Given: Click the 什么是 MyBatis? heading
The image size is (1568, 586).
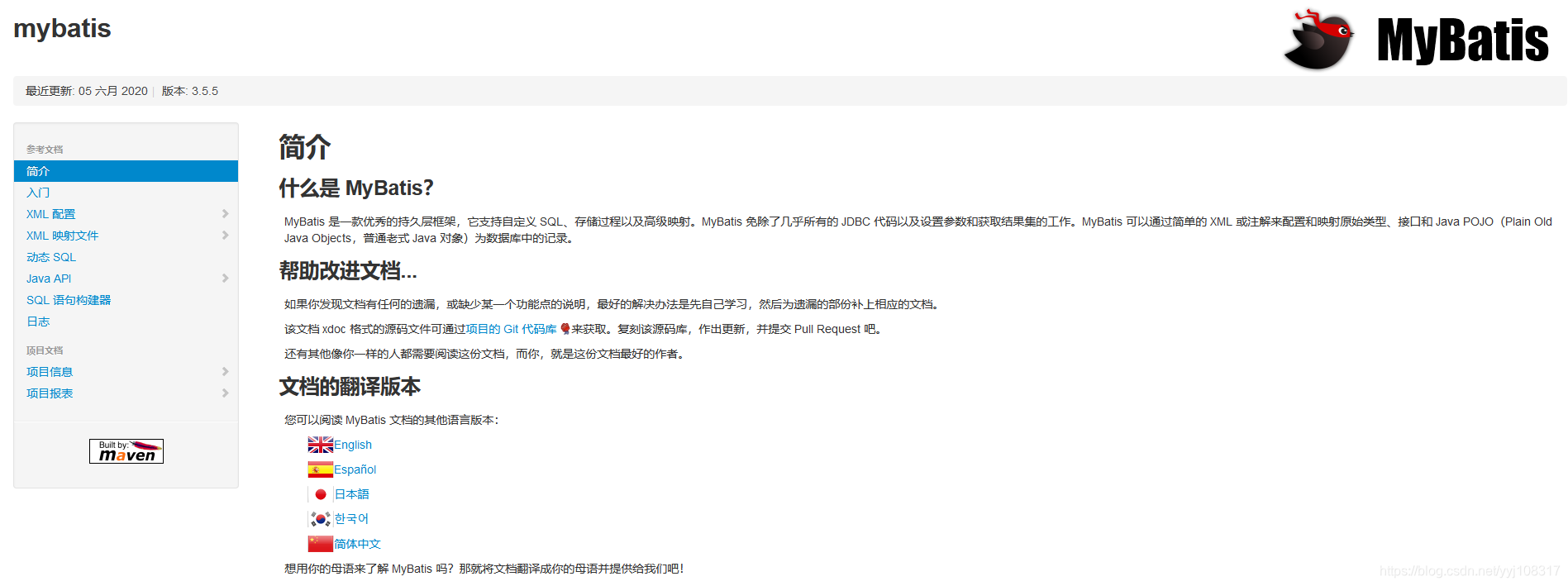Looking at the screenshot, I should point(356,188).
